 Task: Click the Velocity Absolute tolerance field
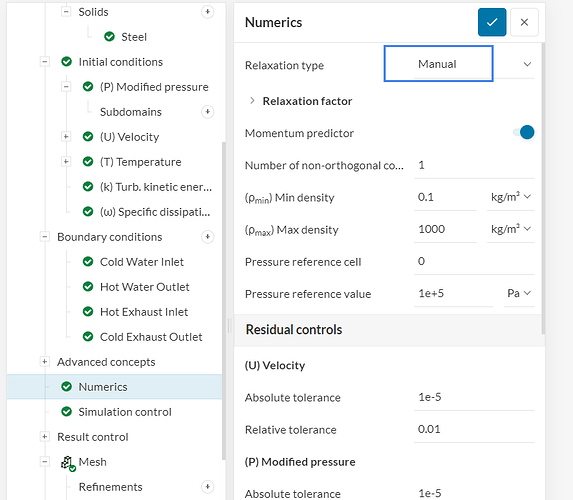tap(474, 397)
